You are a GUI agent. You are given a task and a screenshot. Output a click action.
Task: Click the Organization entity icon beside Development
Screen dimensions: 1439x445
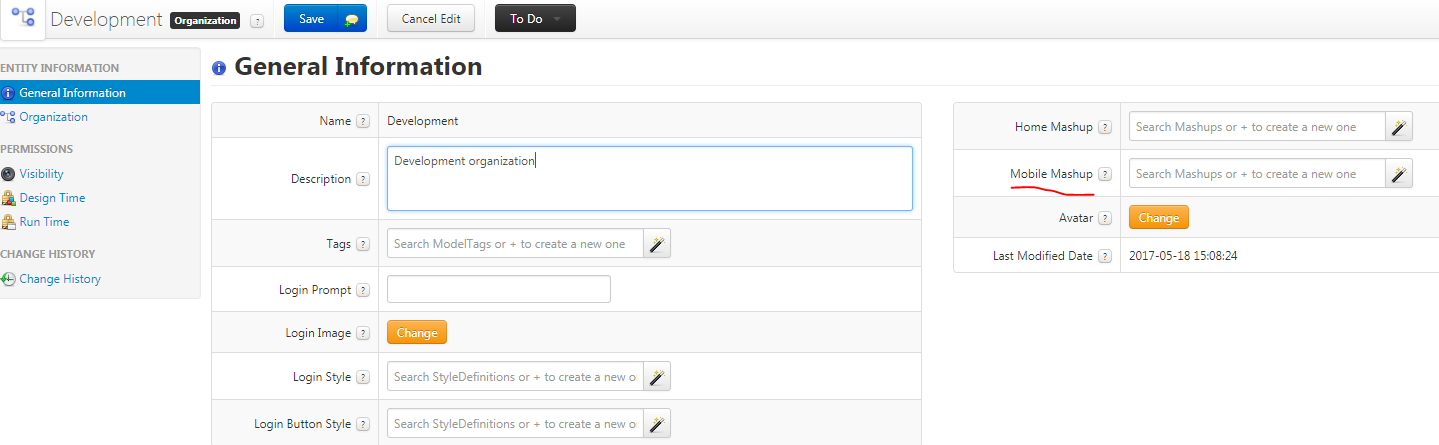tap(22, 18)
